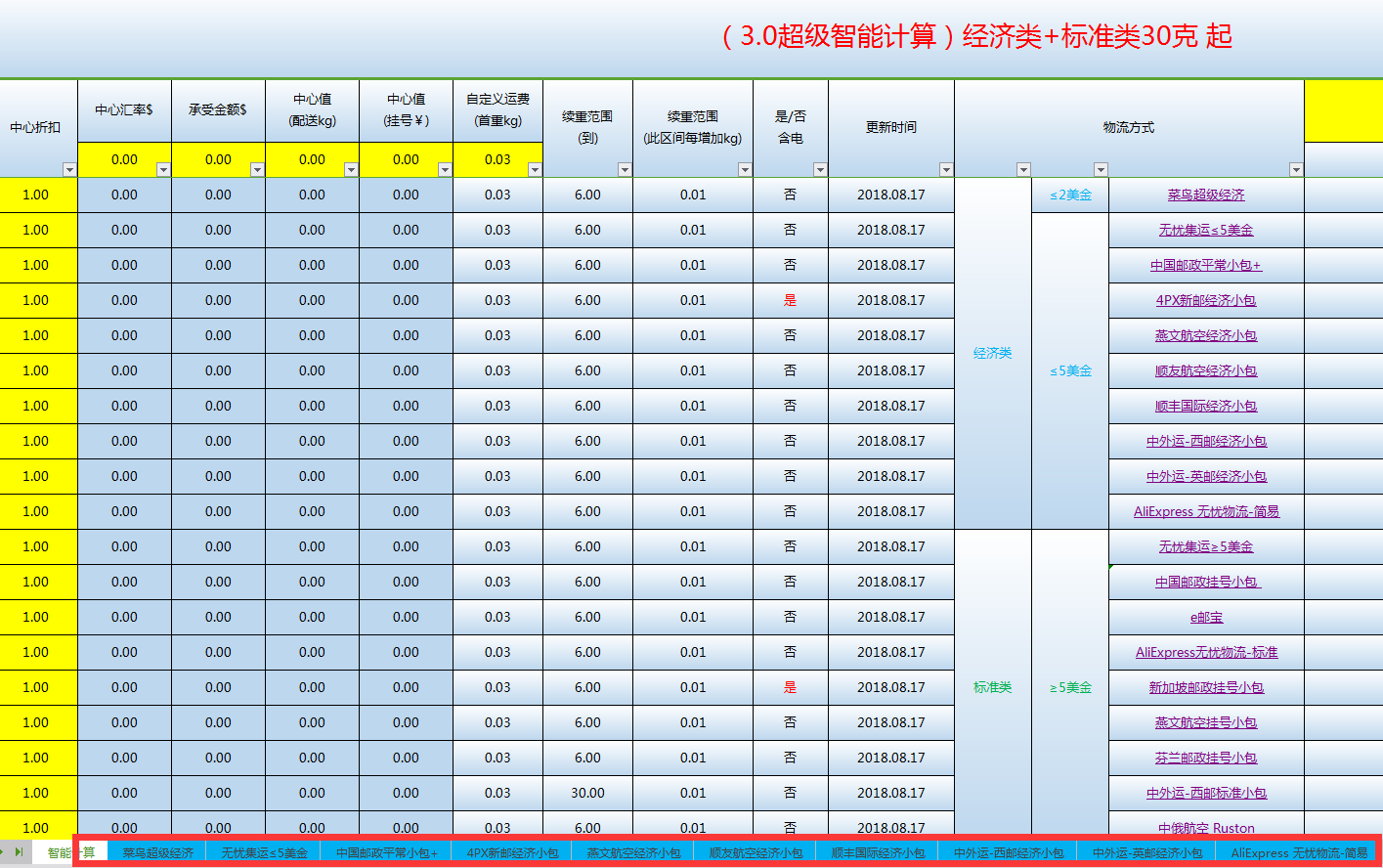Screen dimensions: 1383x868
Task: Open filter dropdown for 中心值(挂号¥) column
Action: click(x=445, y=170)
